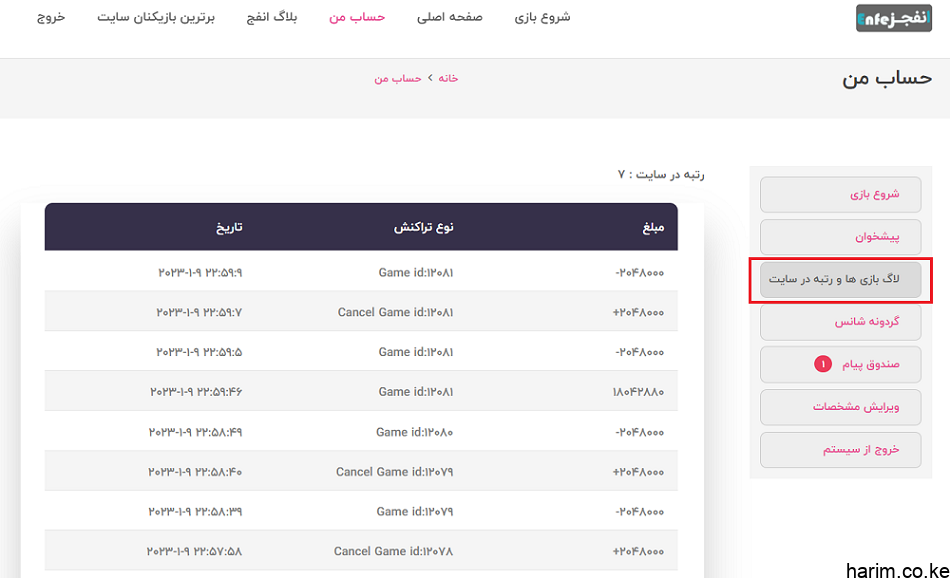Open بلاگ انفج from the top menu

click(x=278, y=17)
